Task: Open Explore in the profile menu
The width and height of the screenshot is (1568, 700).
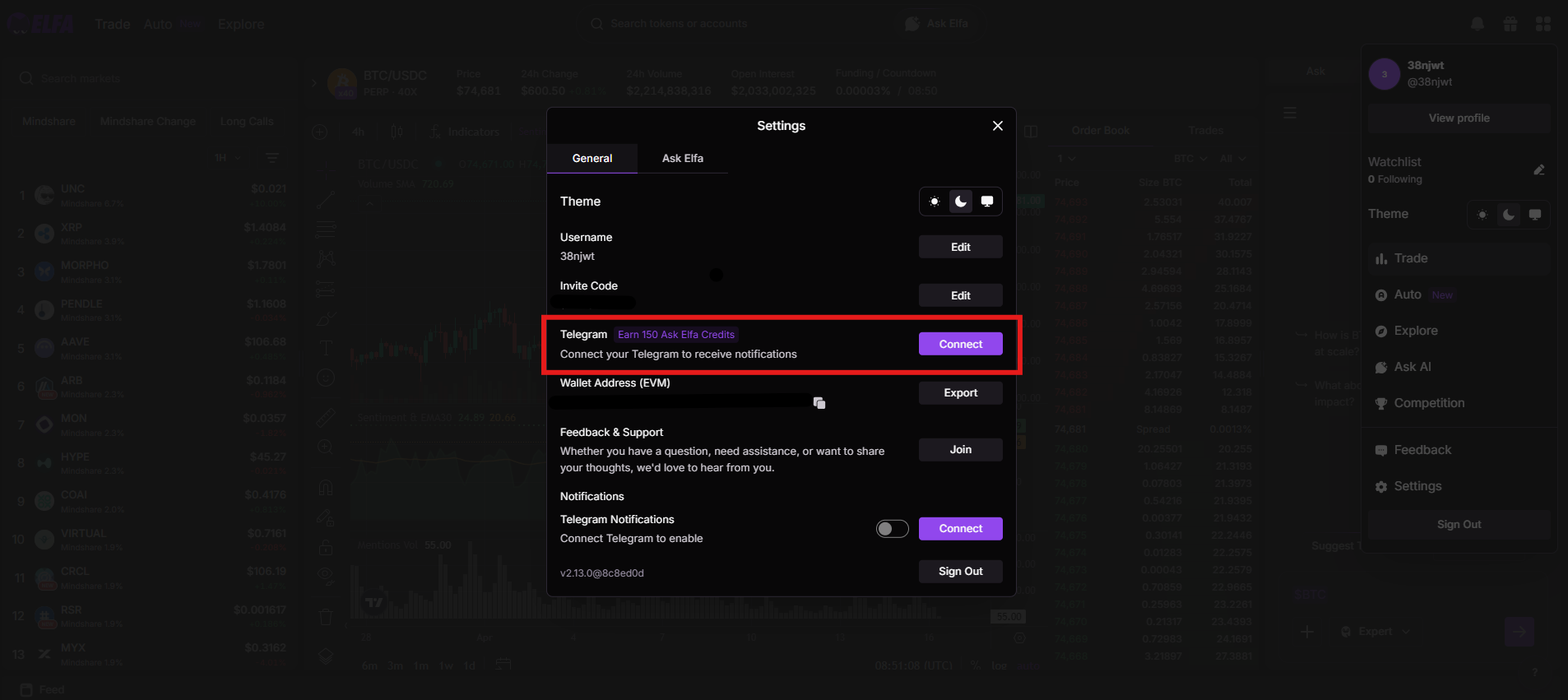Action: [x=1459, y=331]
